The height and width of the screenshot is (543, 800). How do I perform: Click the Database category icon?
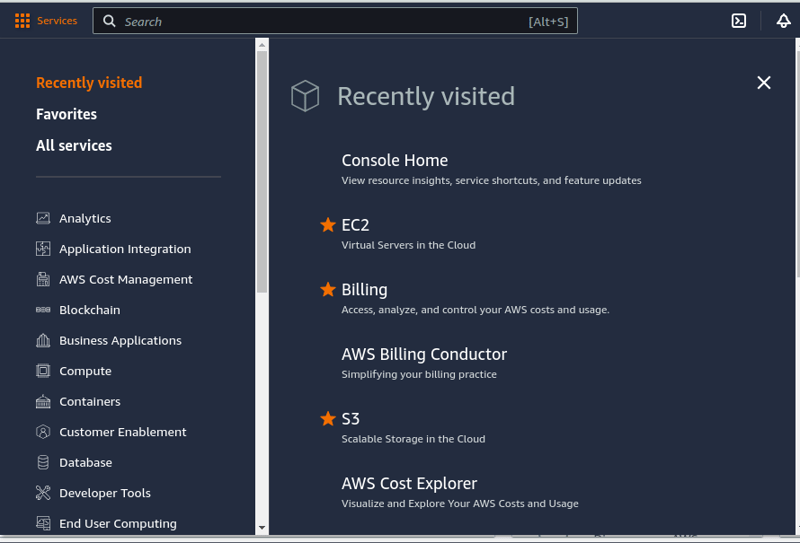coord(43,463)
